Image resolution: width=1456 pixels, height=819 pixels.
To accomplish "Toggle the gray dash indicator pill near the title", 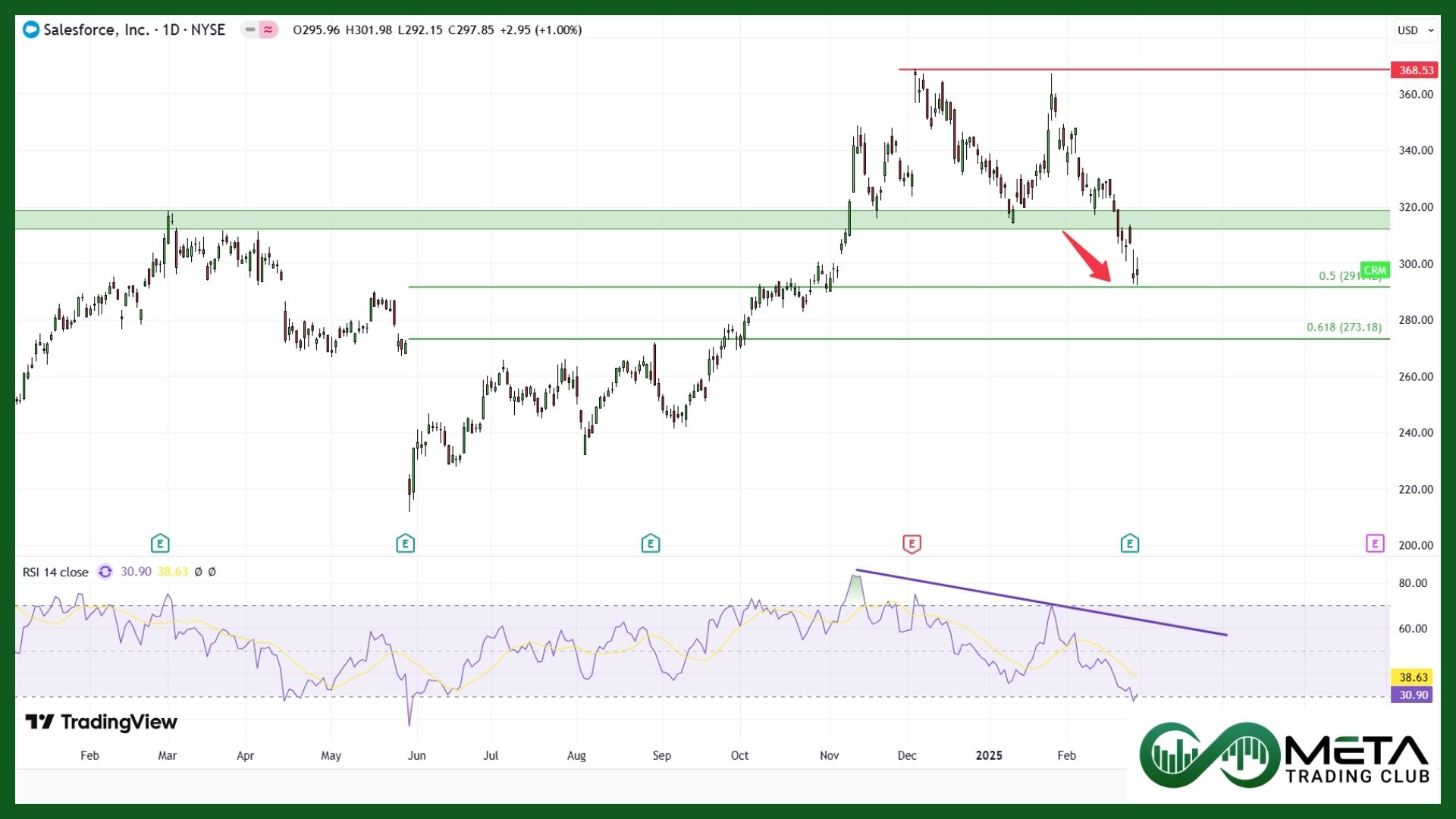I will (x=249, y=30).
